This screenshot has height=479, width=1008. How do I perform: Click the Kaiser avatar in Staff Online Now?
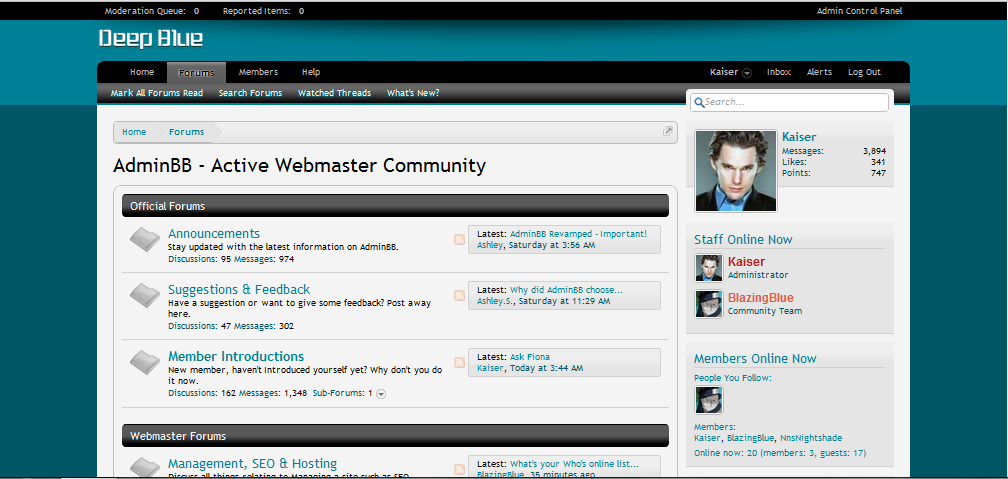(709, 267)
